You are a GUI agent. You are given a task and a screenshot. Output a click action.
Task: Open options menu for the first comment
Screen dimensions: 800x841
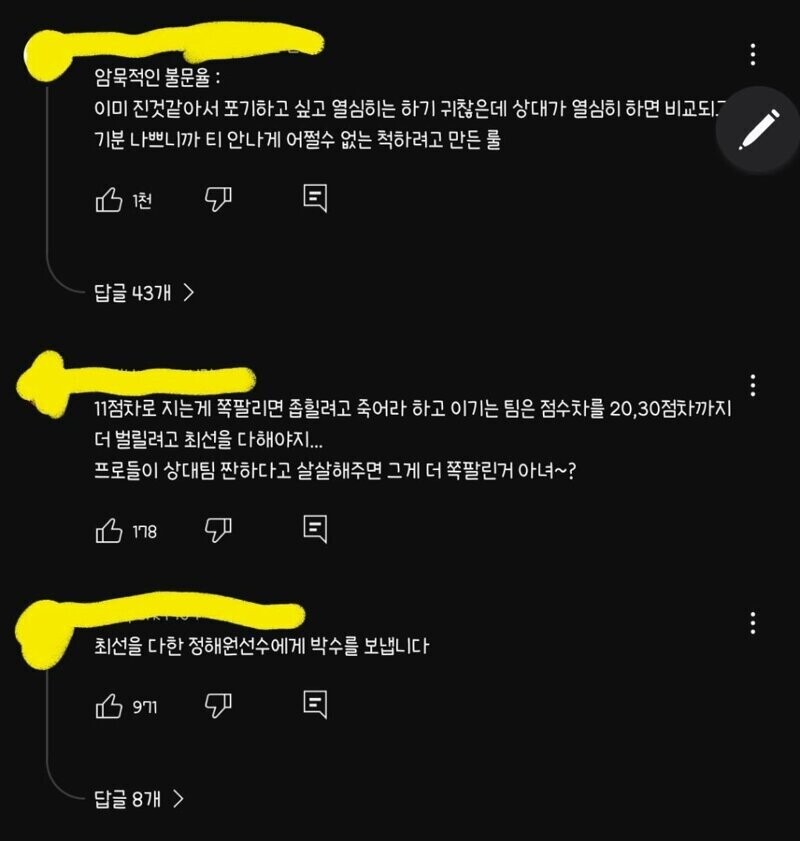(753, 54)
